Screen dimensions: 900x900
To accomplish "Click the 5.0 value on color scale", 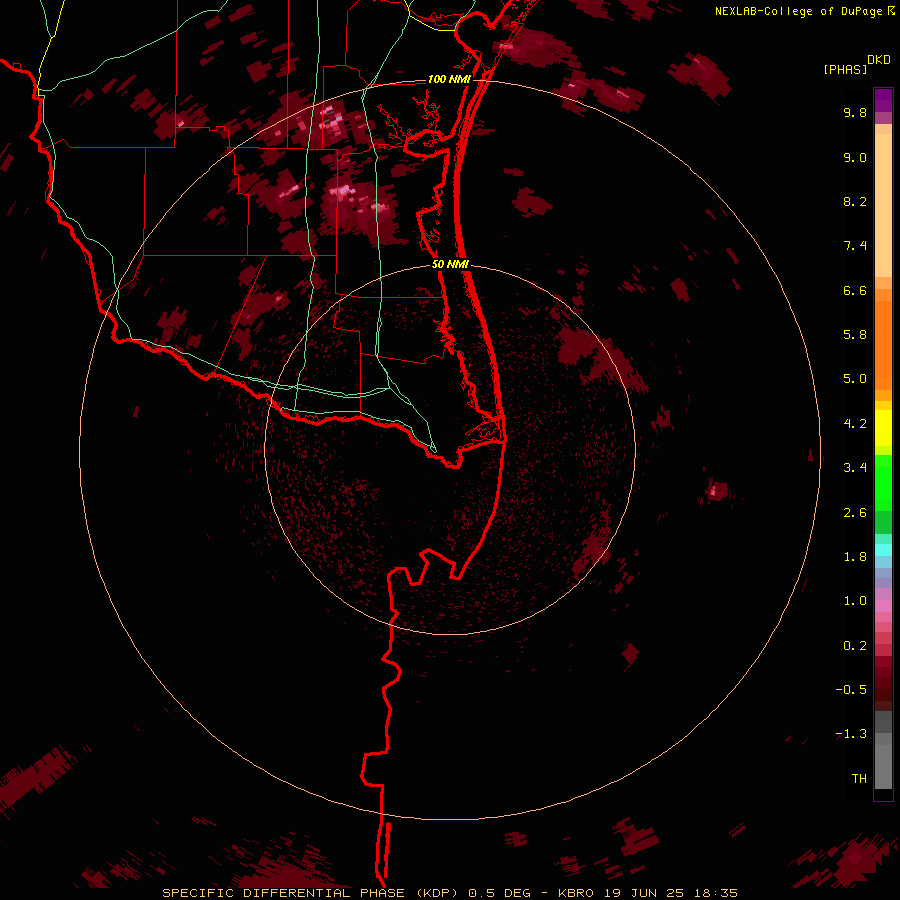I will [855, 379].
